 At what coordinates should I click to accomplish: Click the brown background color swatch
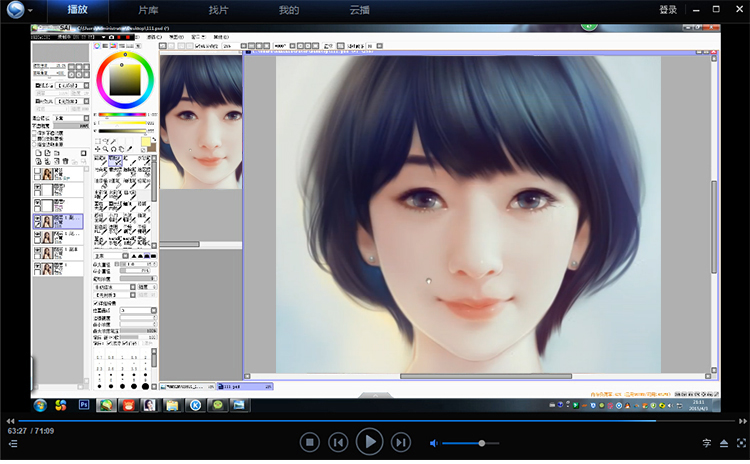(x=152, y=148)
